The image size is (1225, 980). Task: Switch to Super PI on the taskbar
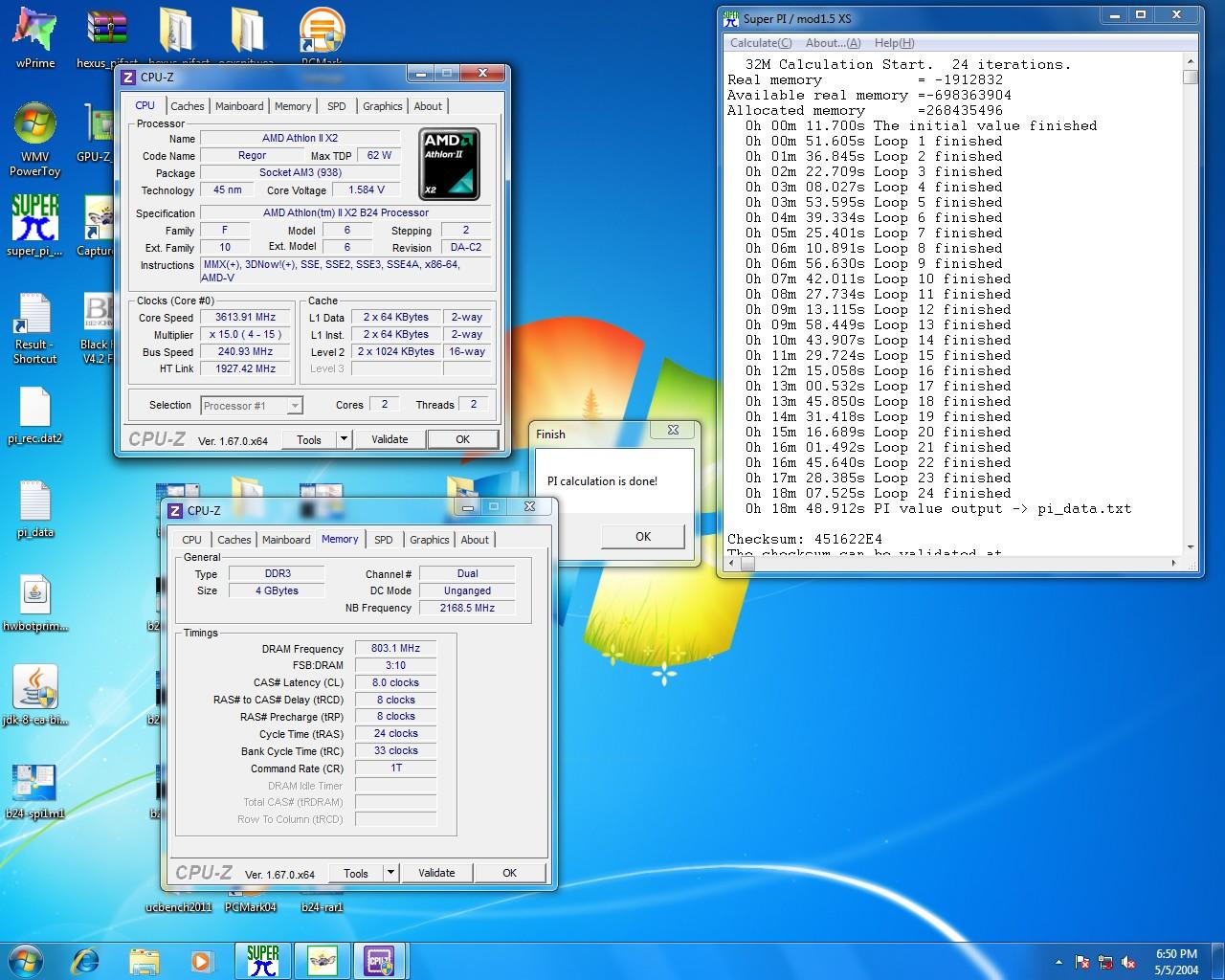pos(262,960)
